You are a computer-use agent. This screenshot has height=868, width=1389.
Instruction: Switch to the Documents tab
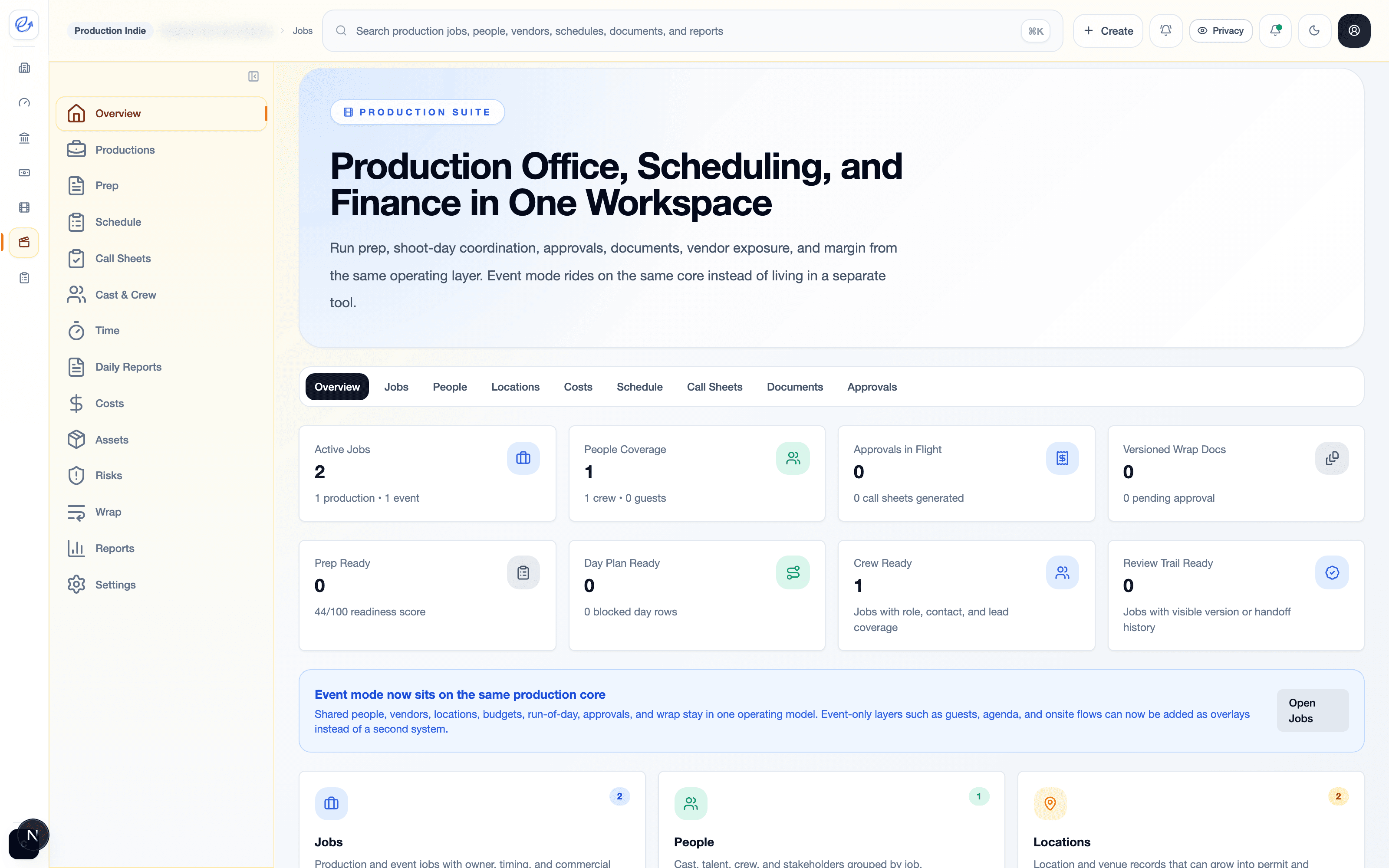pyautogui.click(x=795, y=387)
